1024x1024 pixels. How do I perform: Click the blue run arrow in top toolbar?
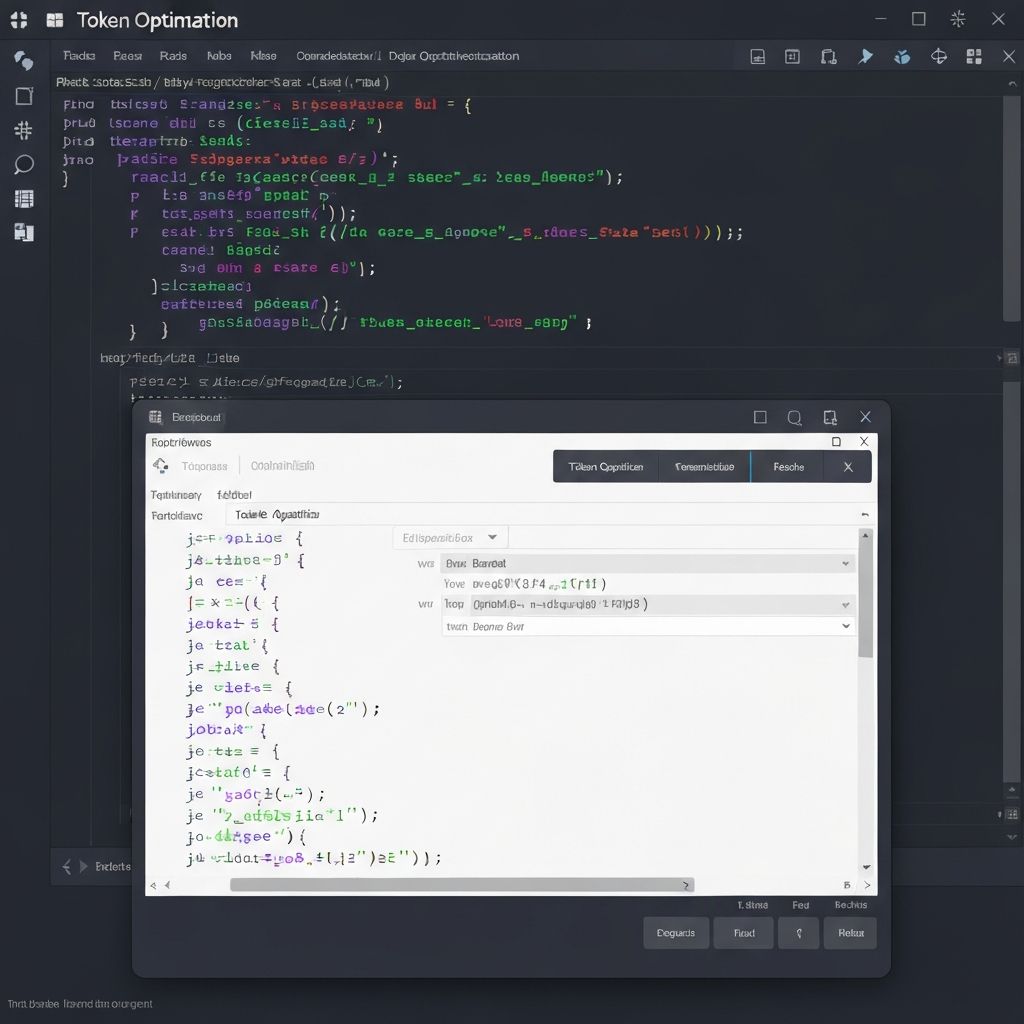tap(866, 57)
